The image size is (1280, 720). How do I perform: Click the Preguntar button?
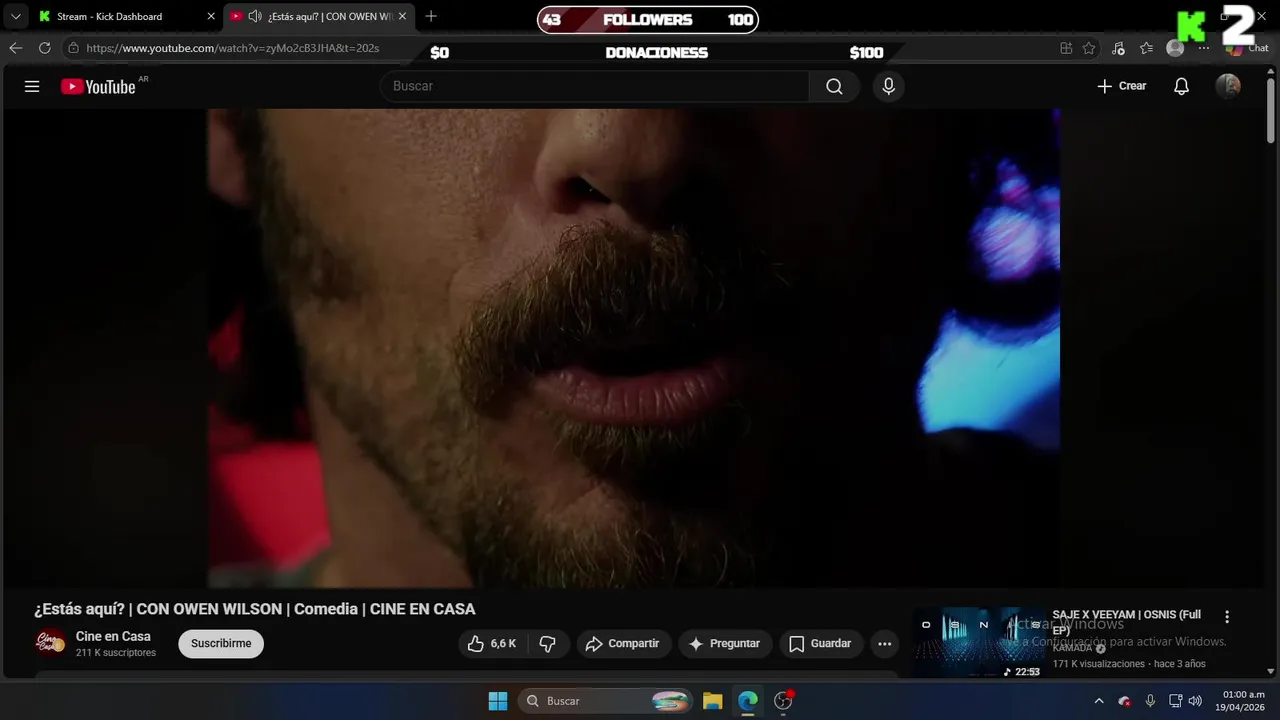[725, 644]
